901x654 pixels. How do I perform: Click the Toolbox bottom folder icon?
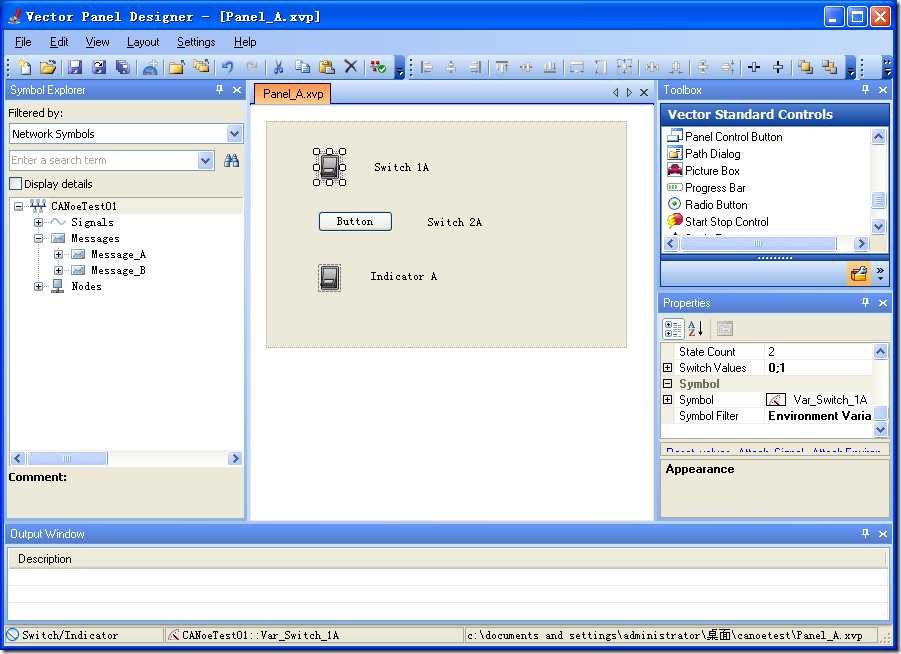point(858,274)
